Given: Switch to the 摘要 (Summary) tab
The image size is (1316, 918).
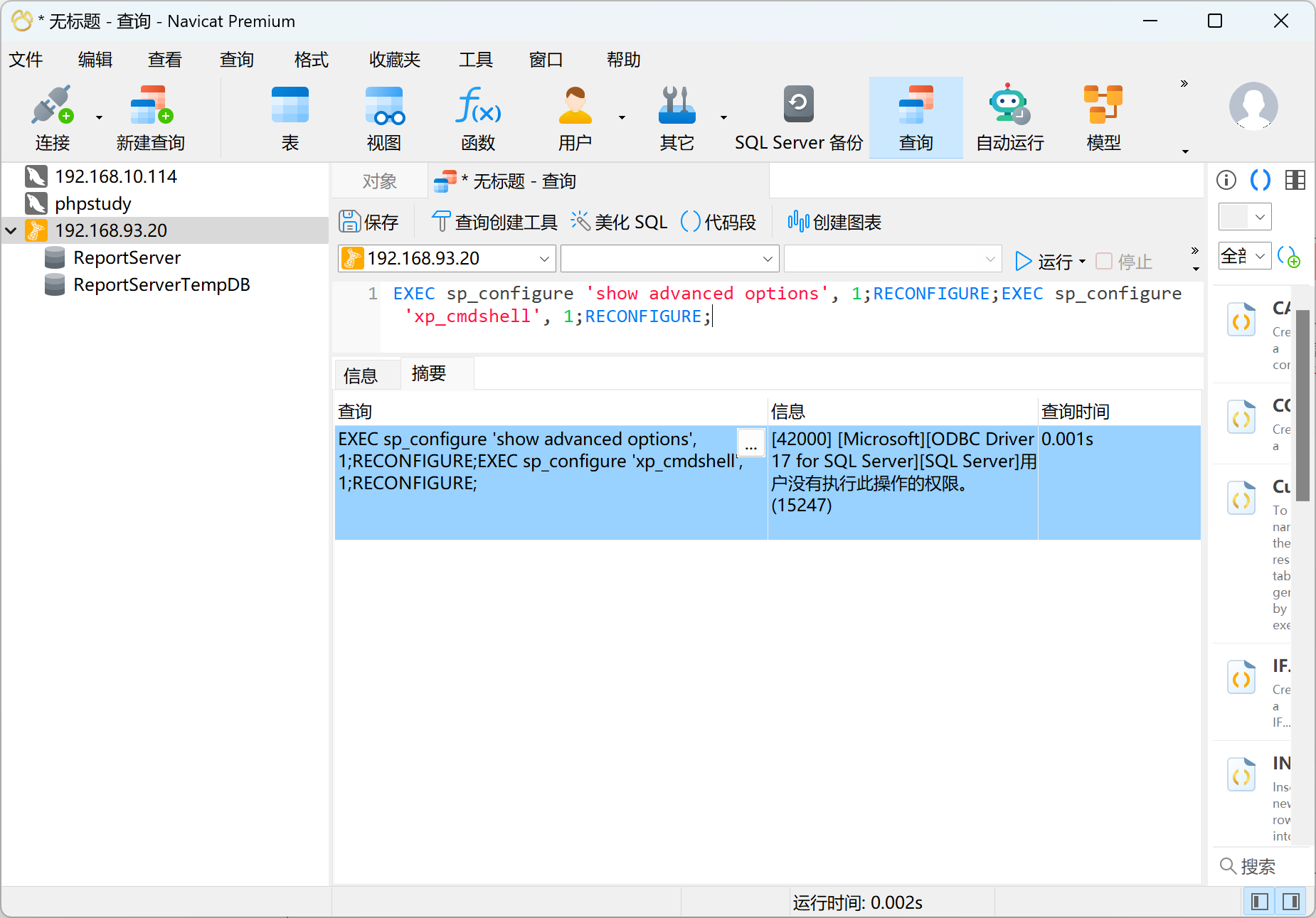Looking at the screenshot, I should (428, 374).
